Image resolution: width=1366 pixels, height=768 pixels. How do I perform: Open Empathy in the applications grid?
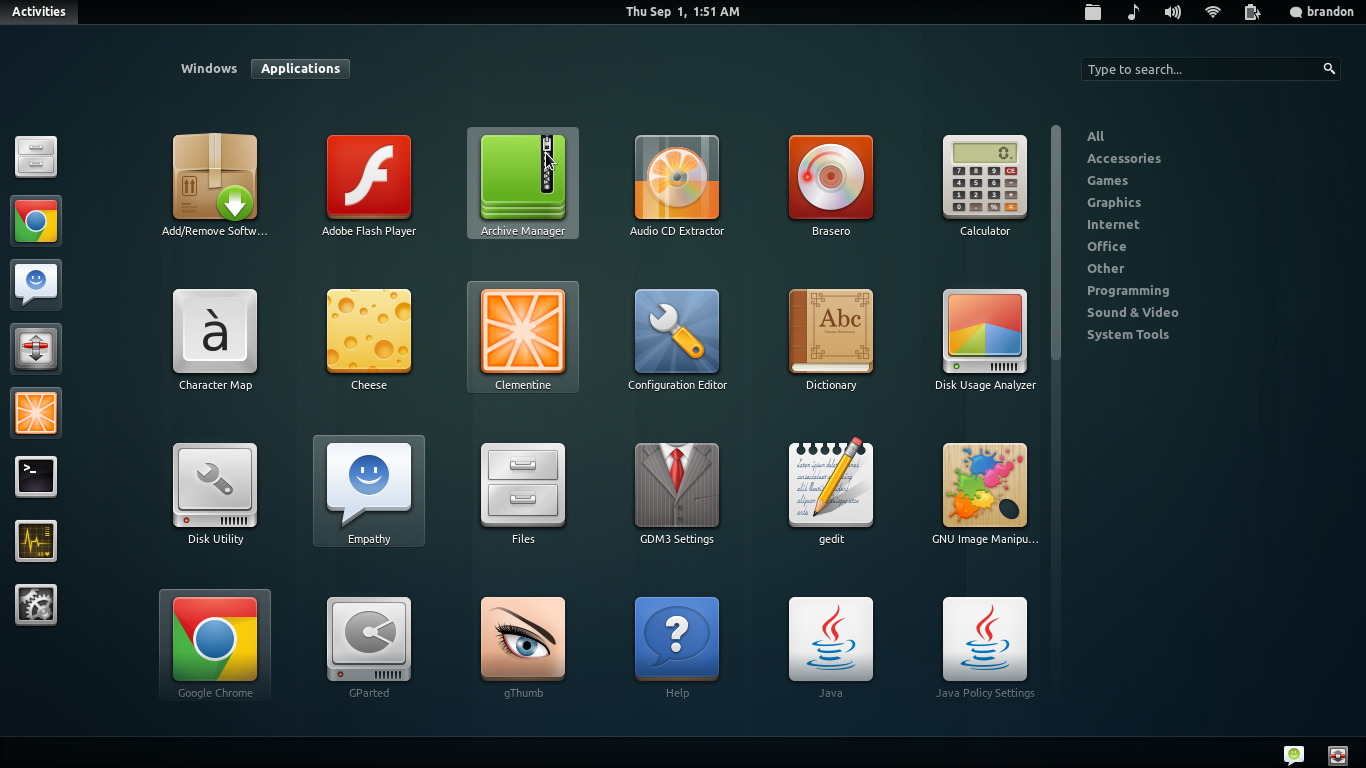pyautogui.click(x=369, y=493)
